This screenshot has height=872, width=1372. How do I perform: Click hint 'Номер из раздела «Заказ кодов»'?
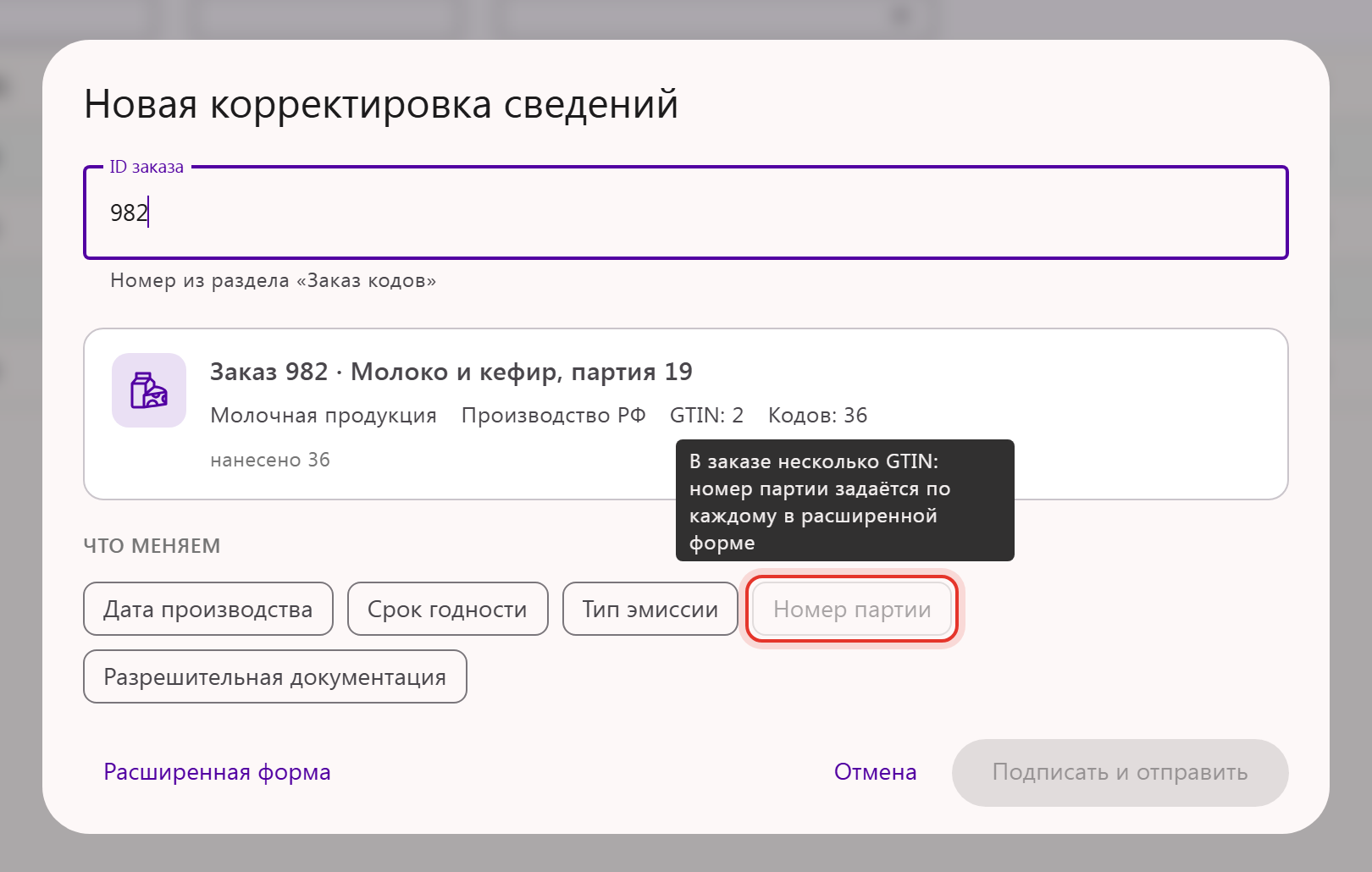tap(274, 280)
